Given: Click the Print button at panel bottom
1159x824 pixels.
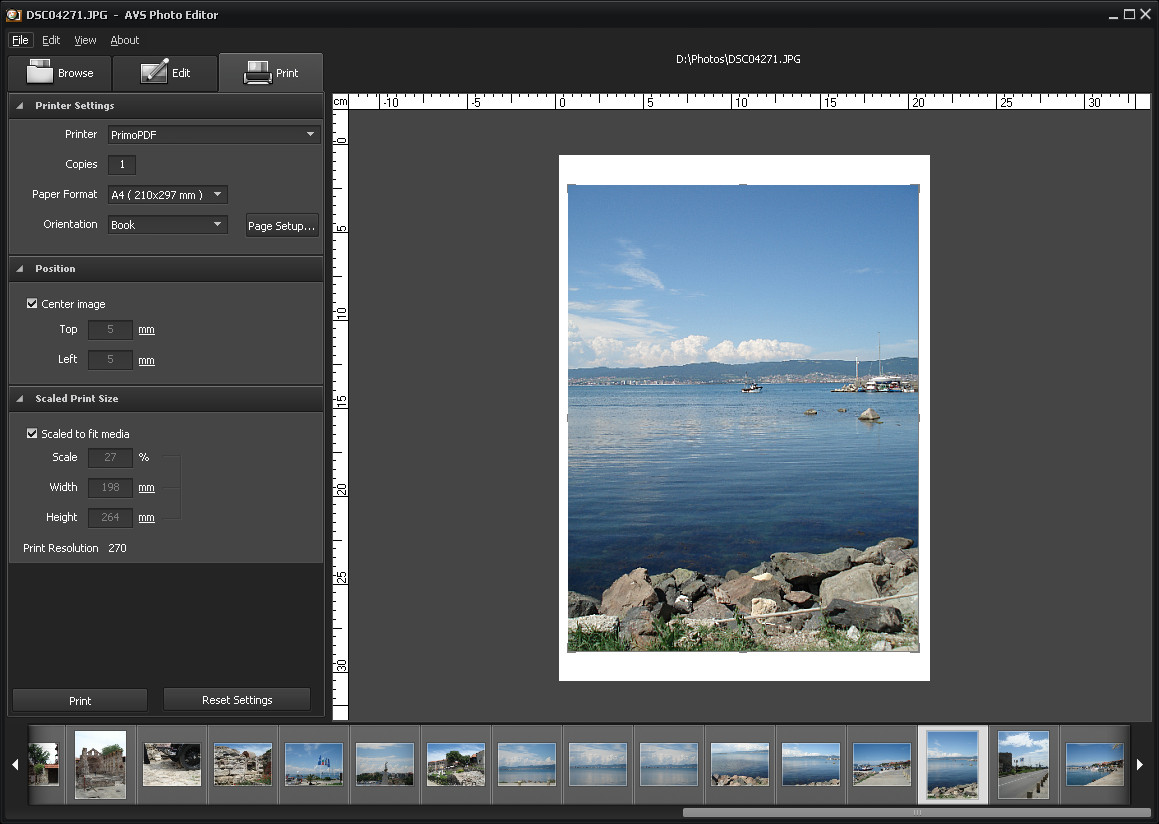Looking at the screenshot, I should click(x=80, y=700).
